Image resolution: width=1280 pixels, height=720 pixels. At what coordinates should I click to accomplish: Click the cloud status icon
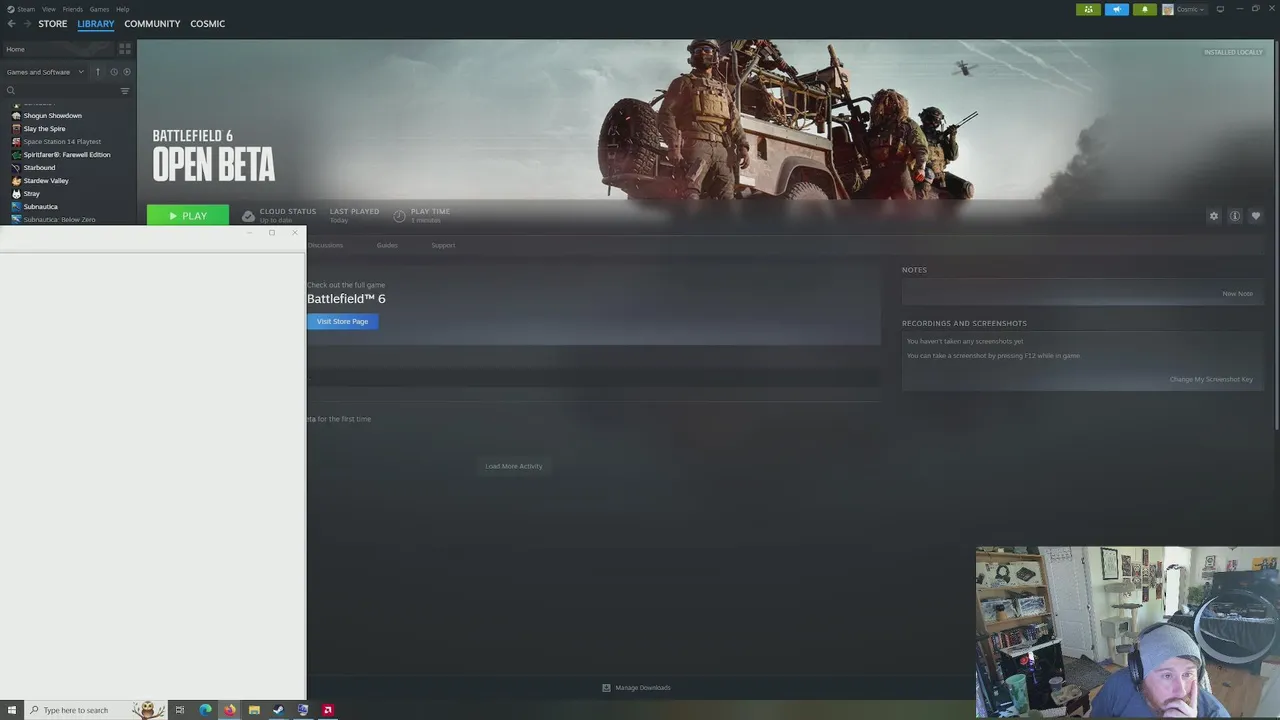pos(248,216)
